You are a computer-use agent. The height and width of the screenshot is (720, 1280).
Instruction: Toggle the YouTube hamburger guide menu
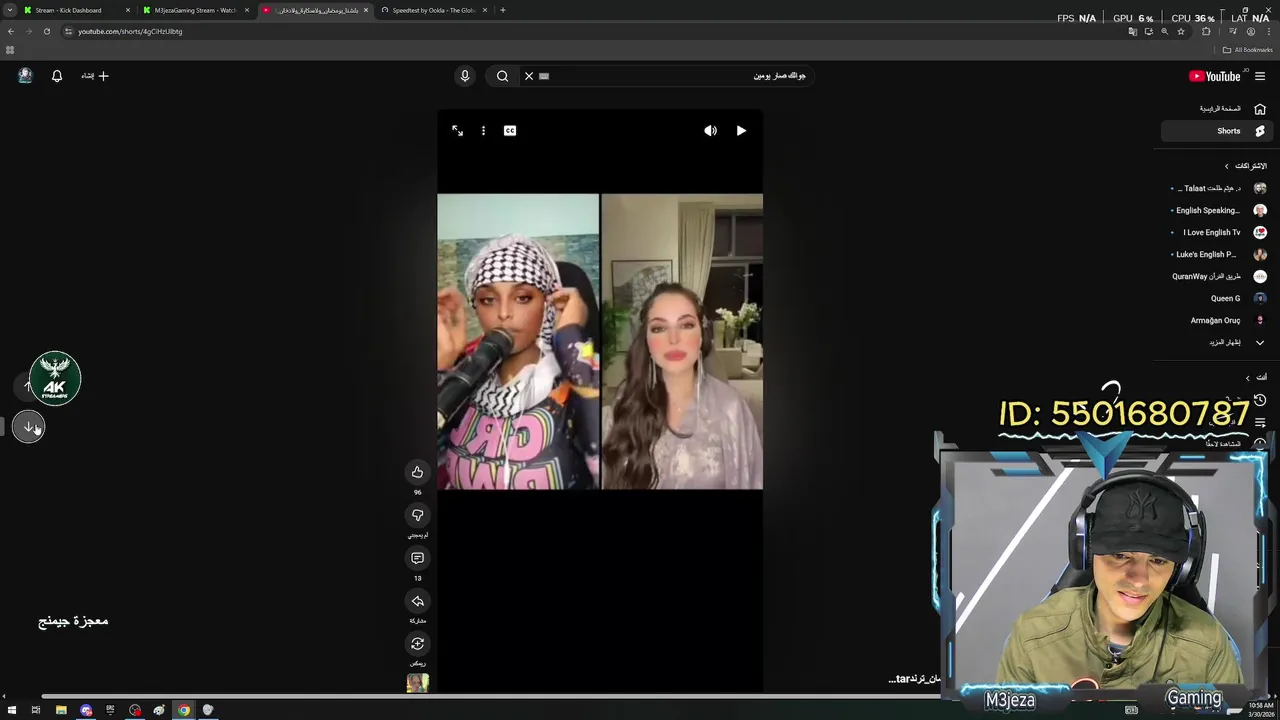1260,76
